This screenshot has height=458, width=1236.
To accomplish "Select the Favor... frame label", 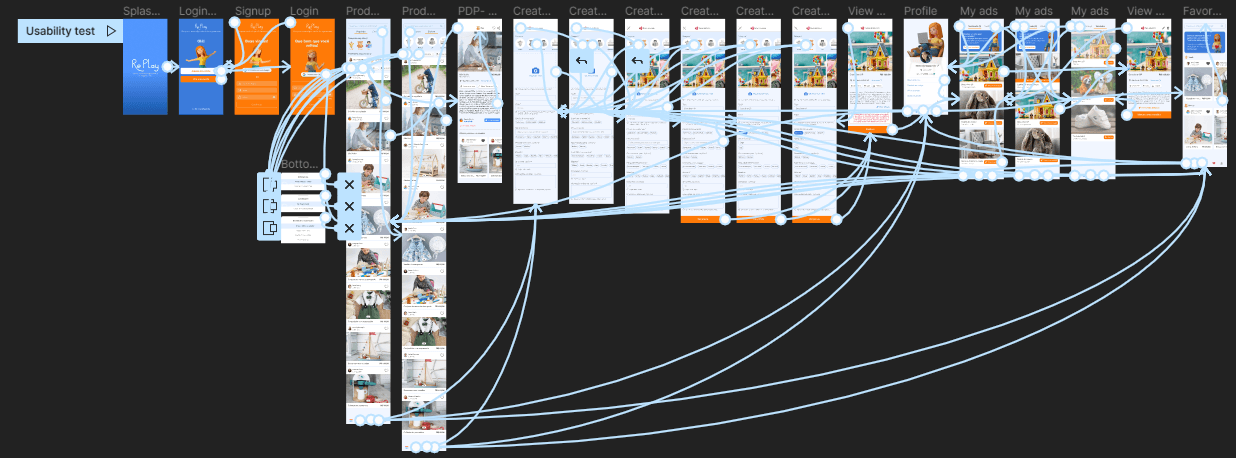I will click(1203, 11).
